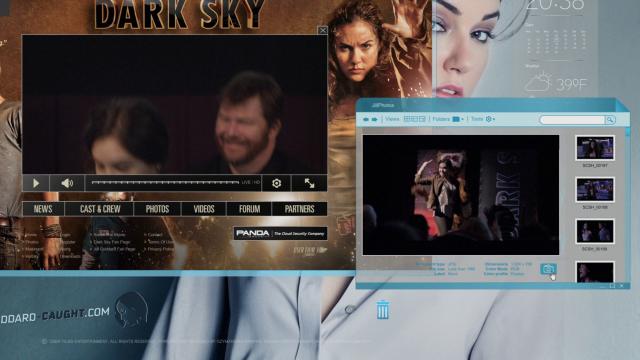Open the VIDEOS tab

pyautogui.click(x=204, y=209)
